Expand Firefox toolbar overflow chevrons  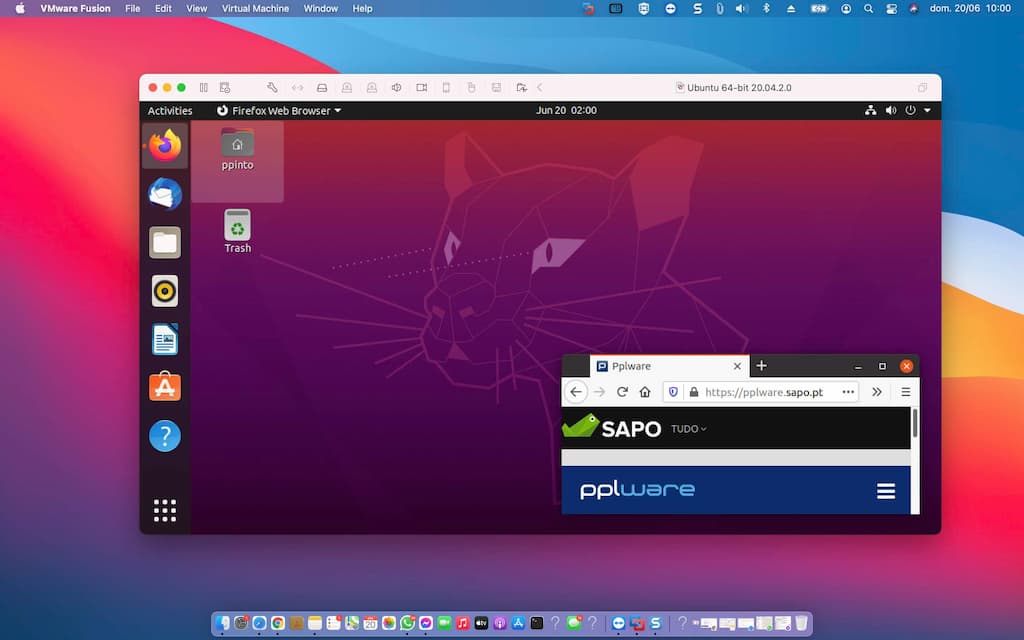tap(876, 392)
